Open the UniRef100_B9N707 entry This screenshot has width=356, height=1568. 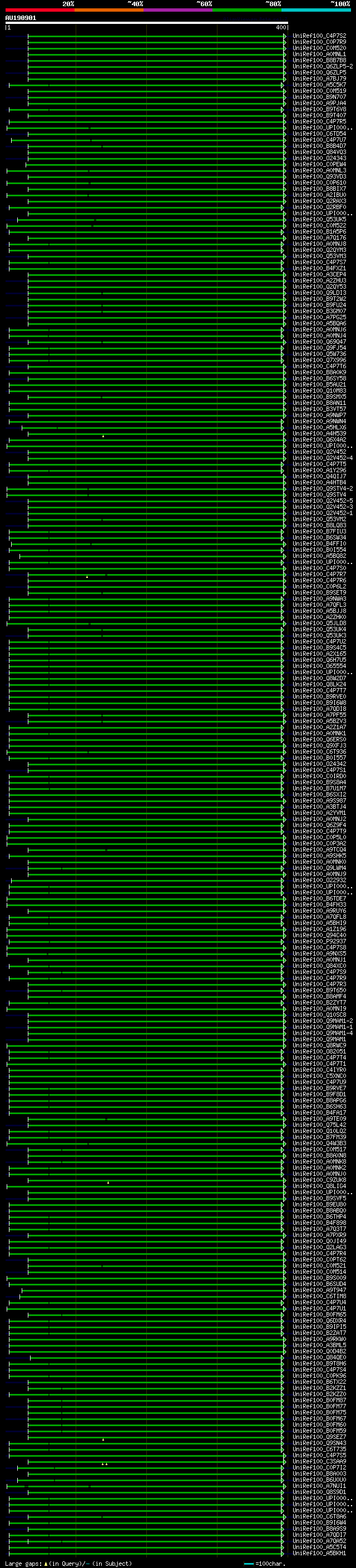point(319,97)
